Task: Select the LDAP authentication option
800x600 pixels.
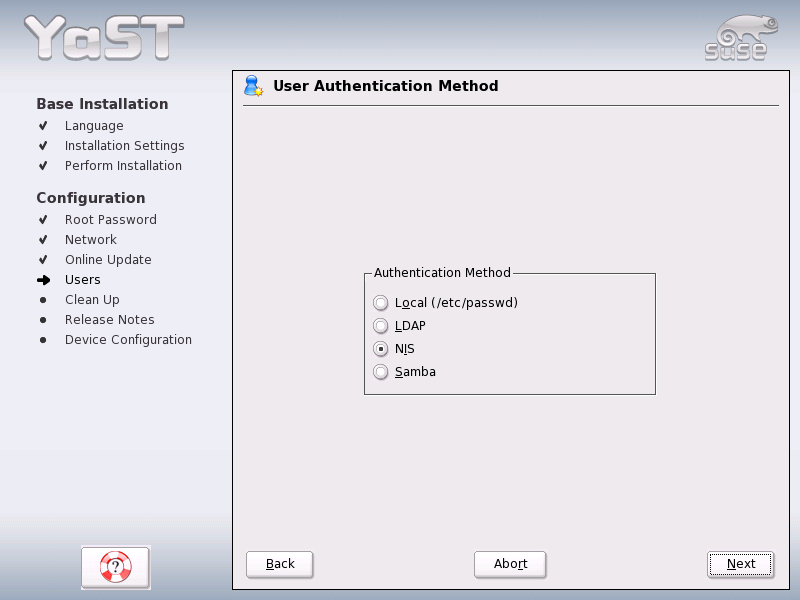Action: pos(399,326)
